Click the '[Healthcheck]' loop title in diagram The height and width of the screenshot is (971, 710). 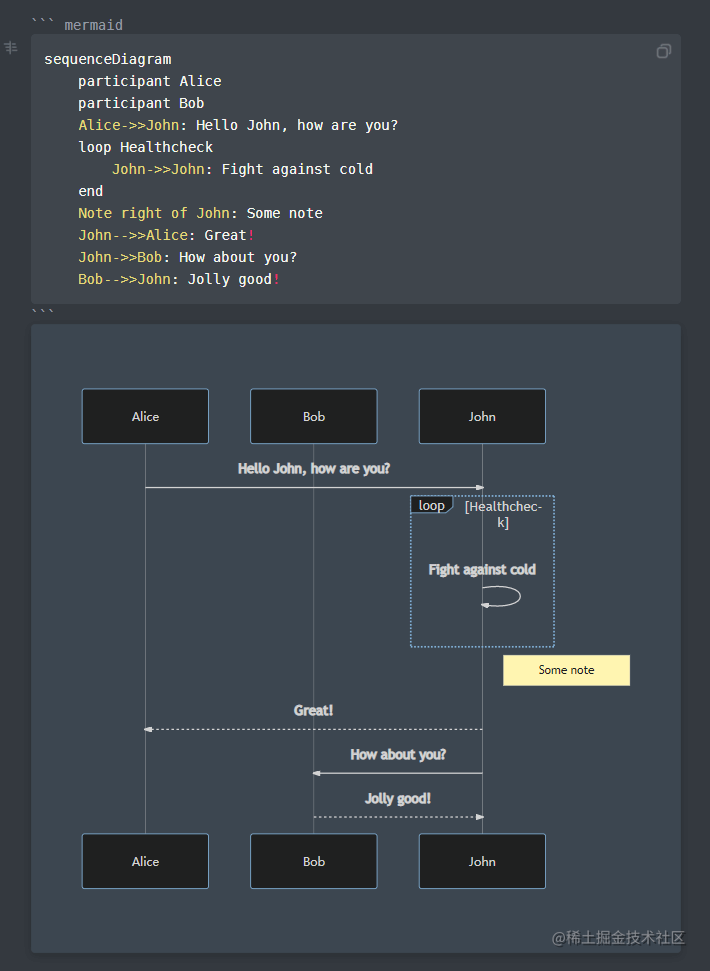point(503,514)
